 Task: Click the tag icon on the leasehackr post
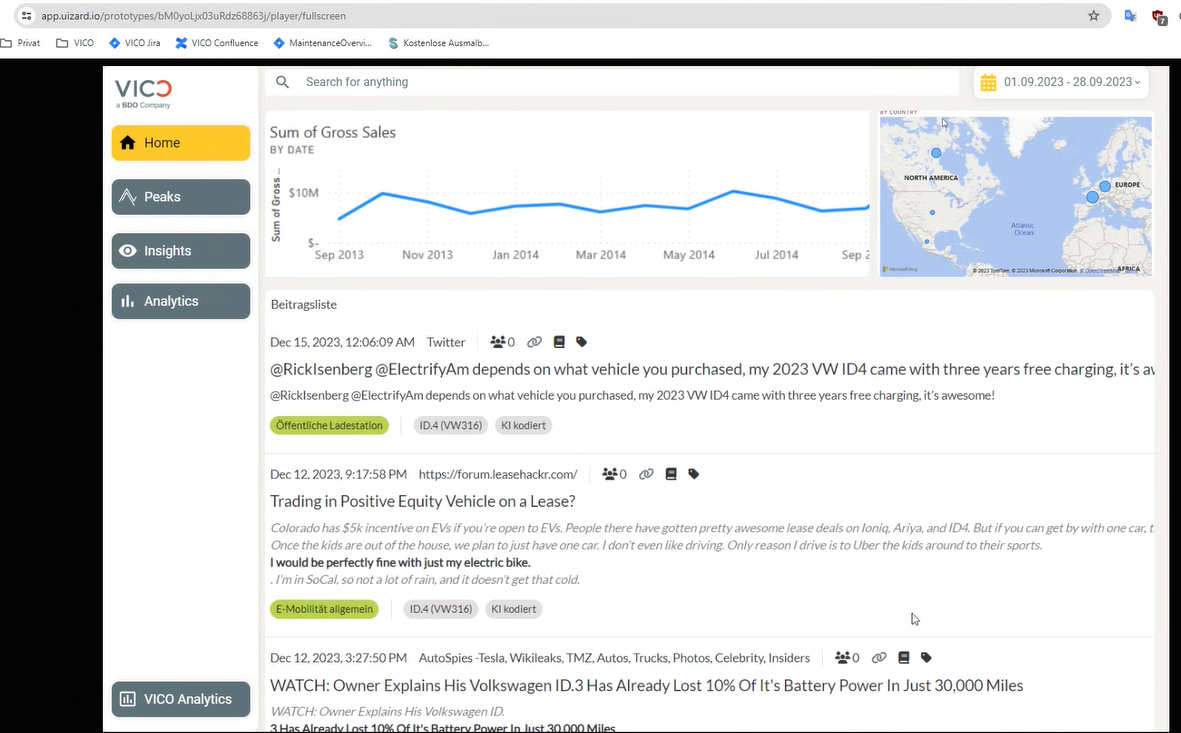[x=694, y=474]
